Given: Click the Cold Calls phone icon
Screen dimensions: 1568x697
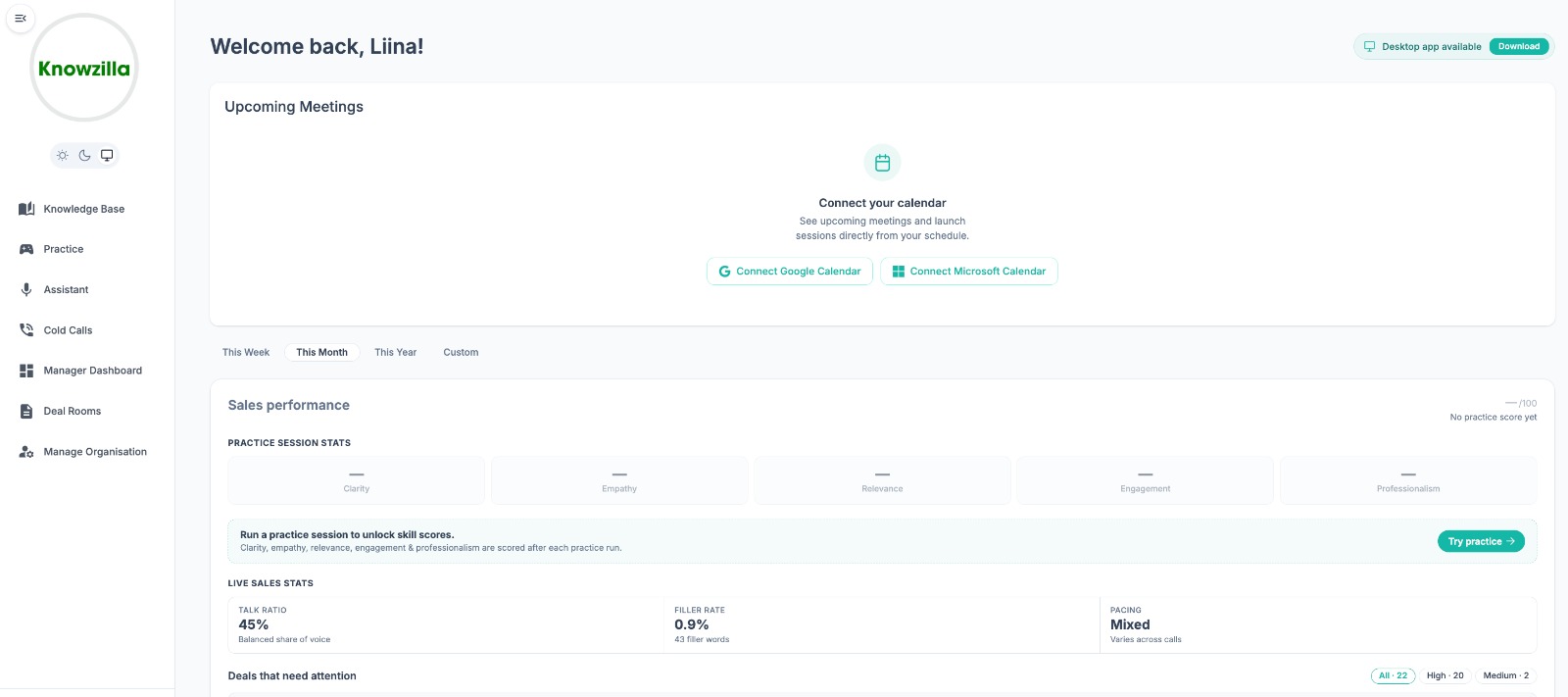Looking at the screenshot, I should tap(26, 330).
